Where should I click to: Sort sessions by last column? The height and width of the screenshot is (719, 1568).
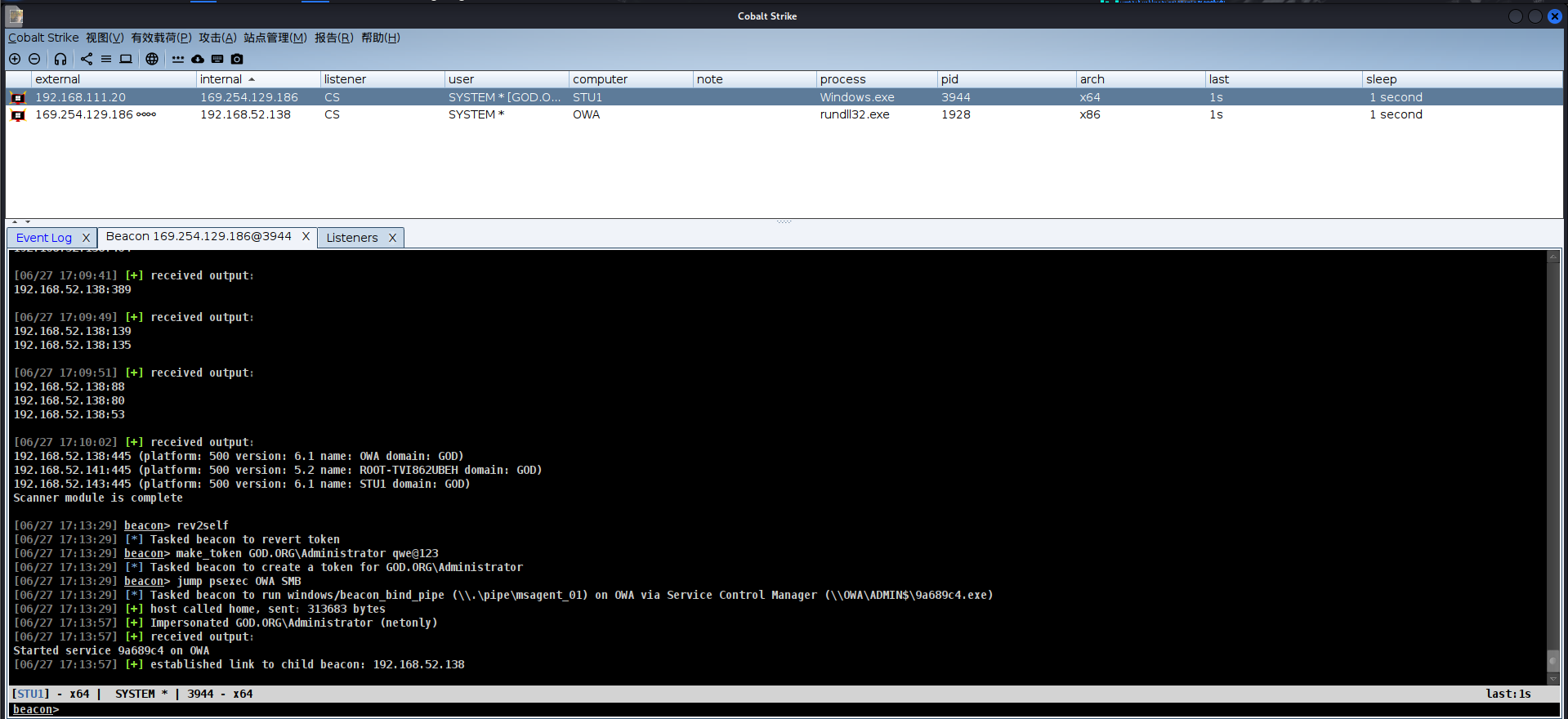[1284, 79]
